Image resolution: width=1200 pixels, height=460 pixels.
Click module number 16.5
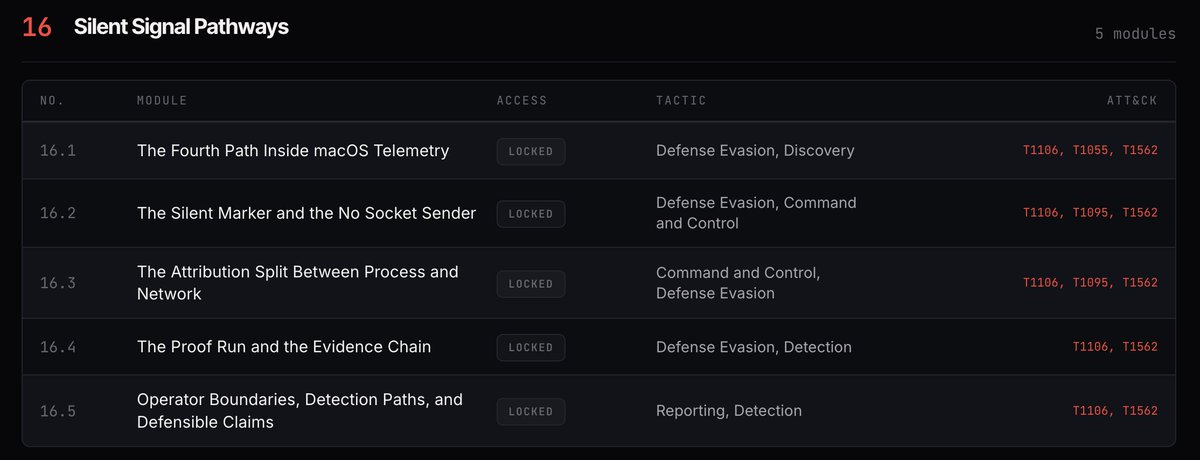[58, 411]
